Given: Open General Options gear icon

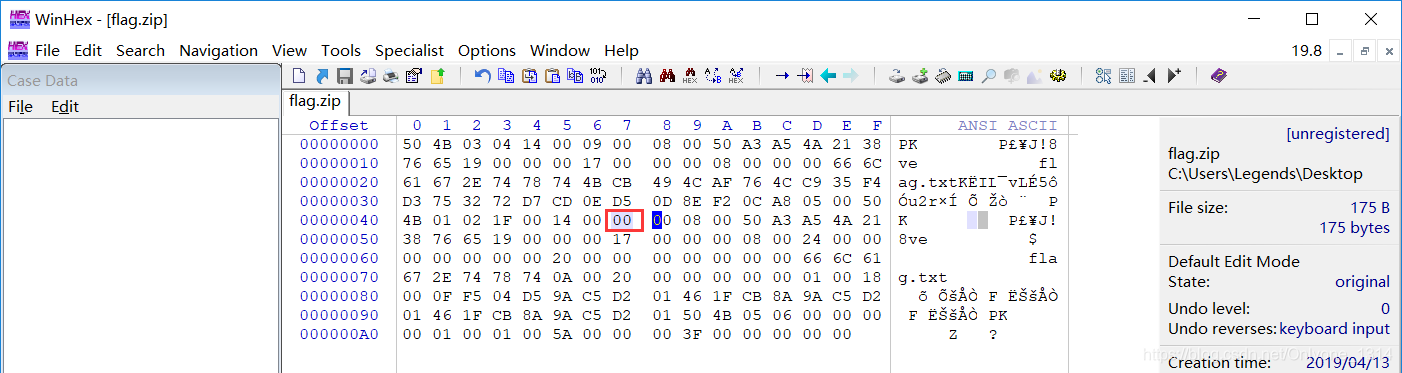Looking at the screenshot, I should click(x=1057, y=75).
